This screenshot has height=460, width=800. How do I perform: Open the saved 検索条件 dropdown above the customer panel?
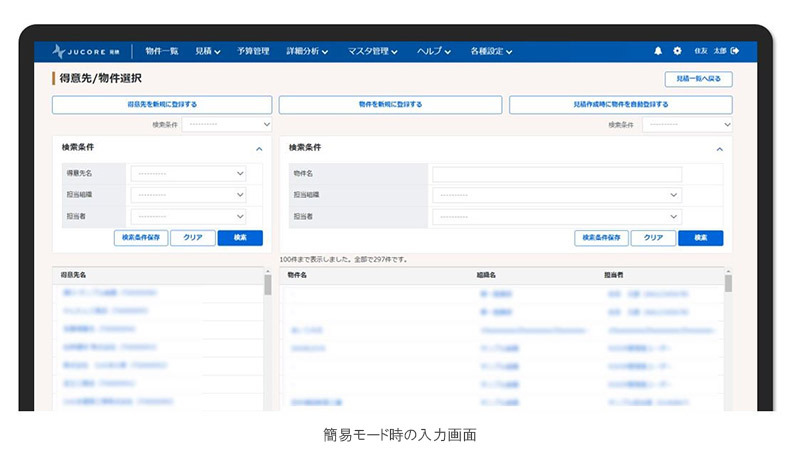[x=227, y=124]
